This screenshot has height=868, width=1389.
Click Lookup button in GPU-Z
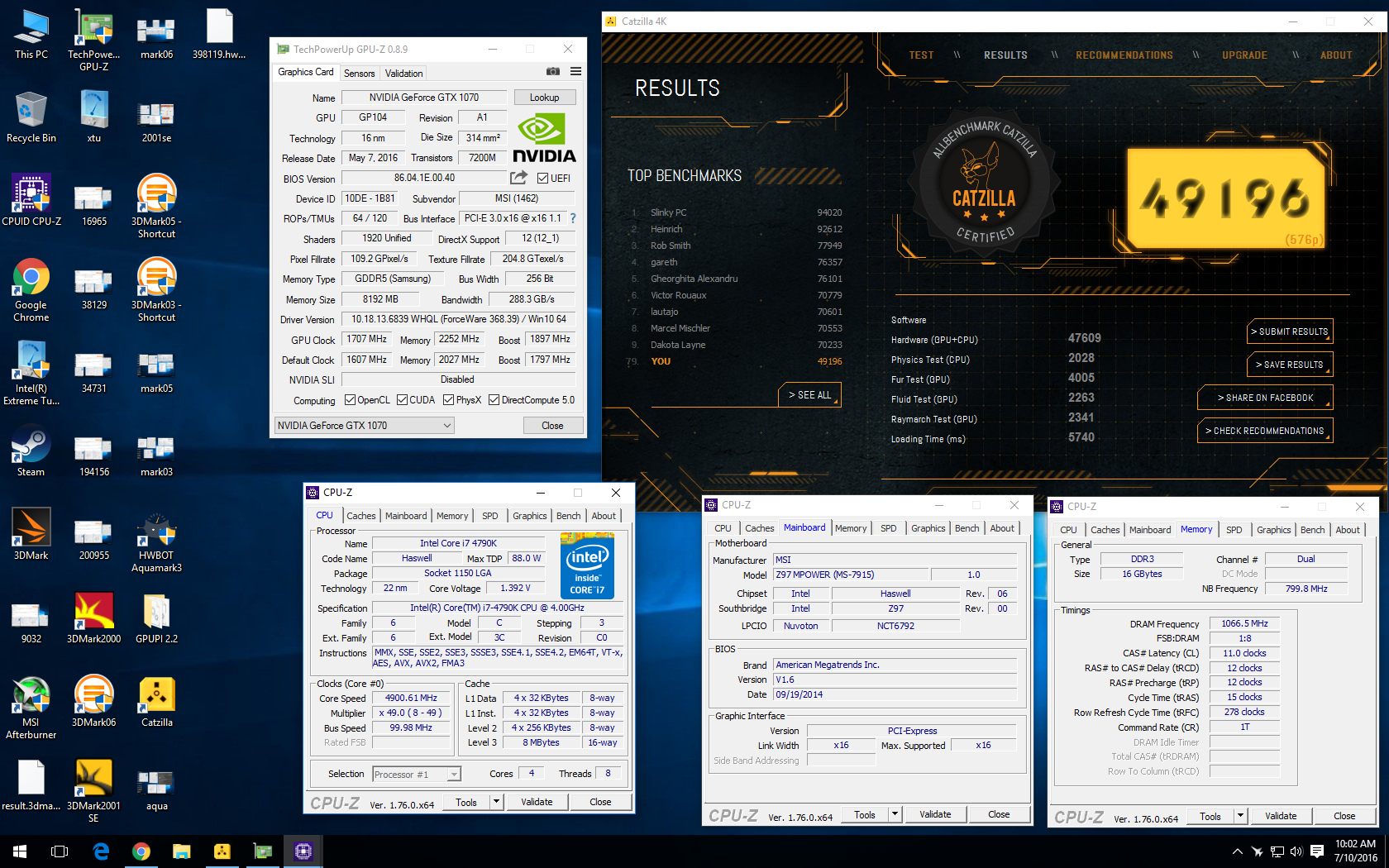544,98
